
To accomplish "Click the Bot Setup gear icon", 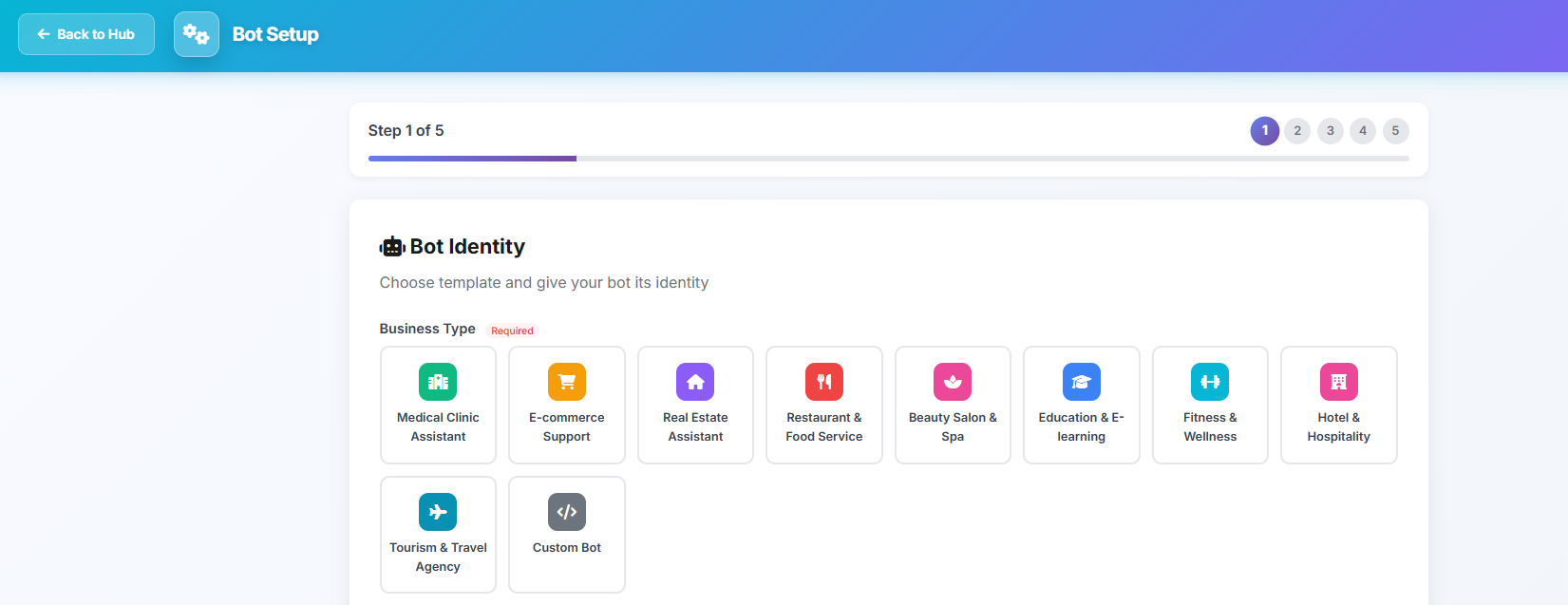I will 197,34.
